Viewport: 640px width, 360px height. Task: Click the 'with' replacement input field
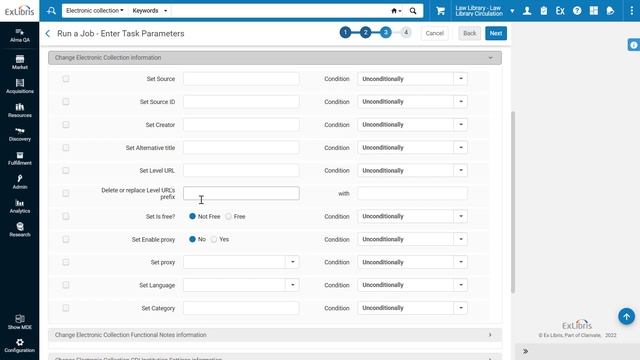[412, 193]
